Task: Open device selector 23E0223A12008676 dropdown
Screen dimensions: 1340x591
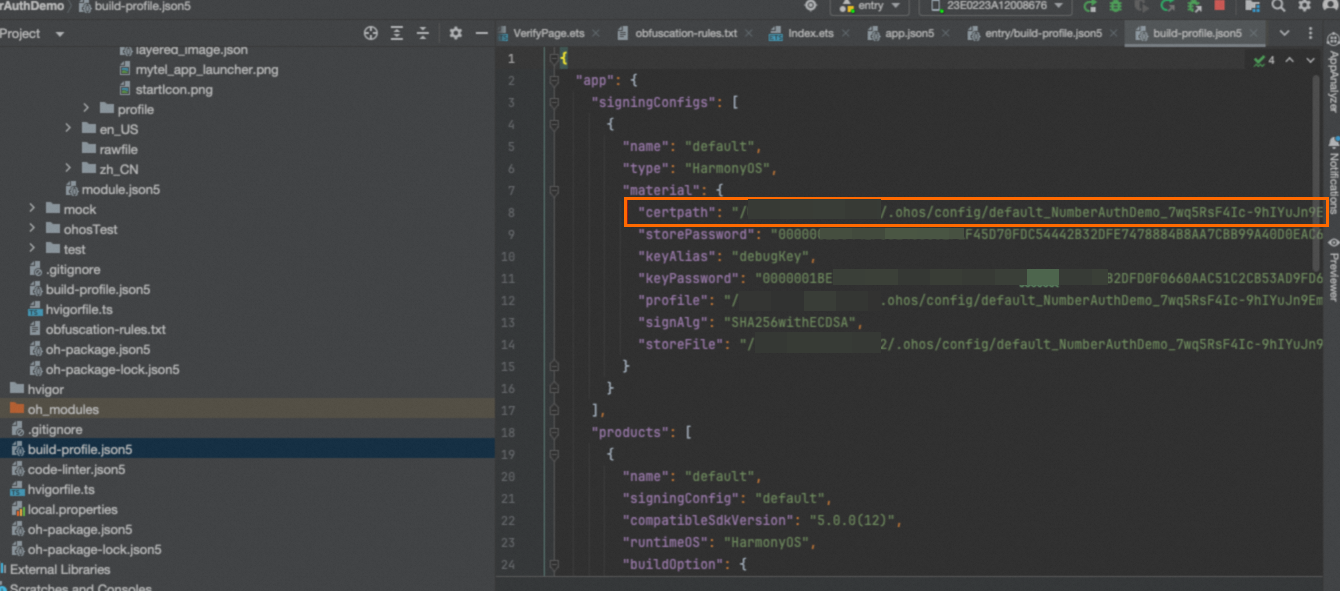Action: coord(995,6)
